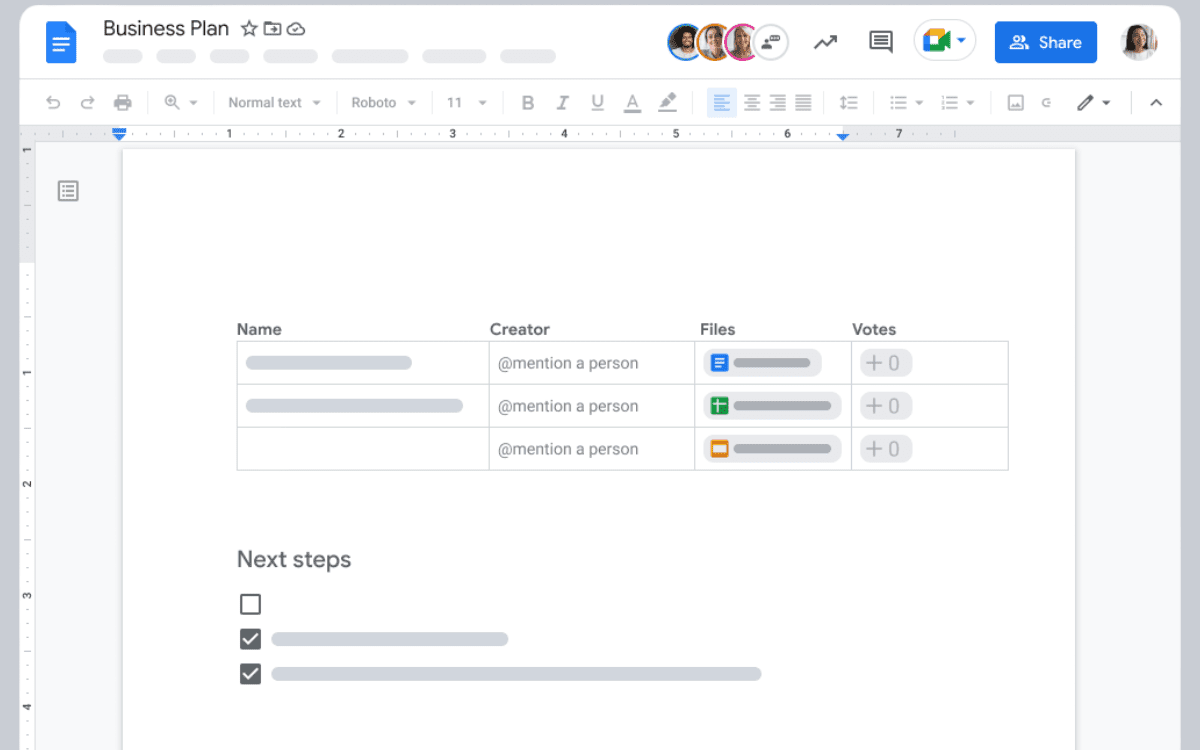Click the third row's @mention a person cell

click(x=592, y=449)
